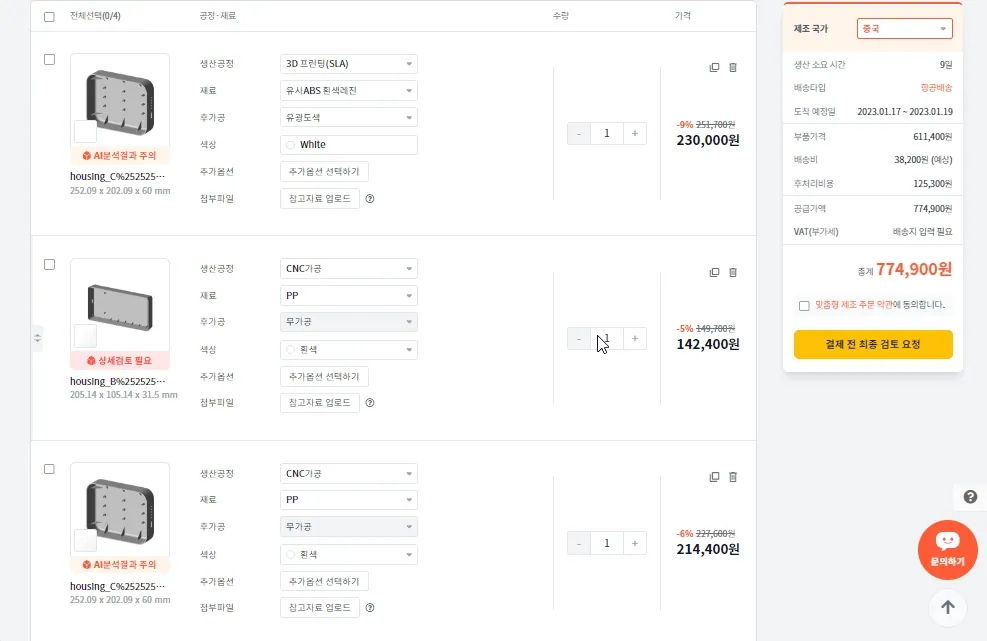Open 생산공정 dropdown 3D 프린팅(SLA)
987x641 pixels.
click(x=349, y=64)
